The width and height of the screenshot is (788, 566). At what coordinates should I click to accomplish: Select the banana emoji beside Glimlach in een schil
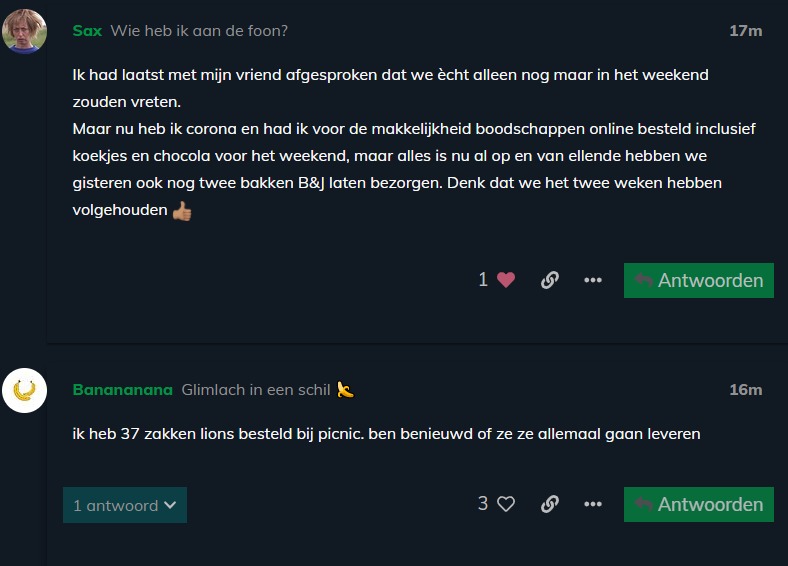345,390
